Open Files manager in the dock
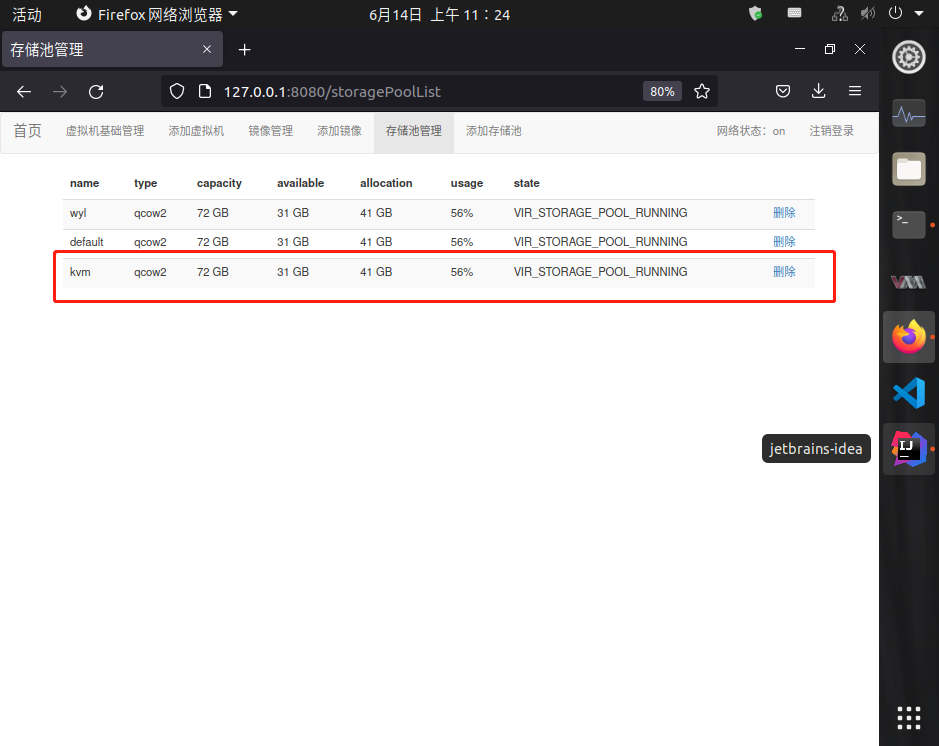This screenshot has width=939, height=746. 908,169
